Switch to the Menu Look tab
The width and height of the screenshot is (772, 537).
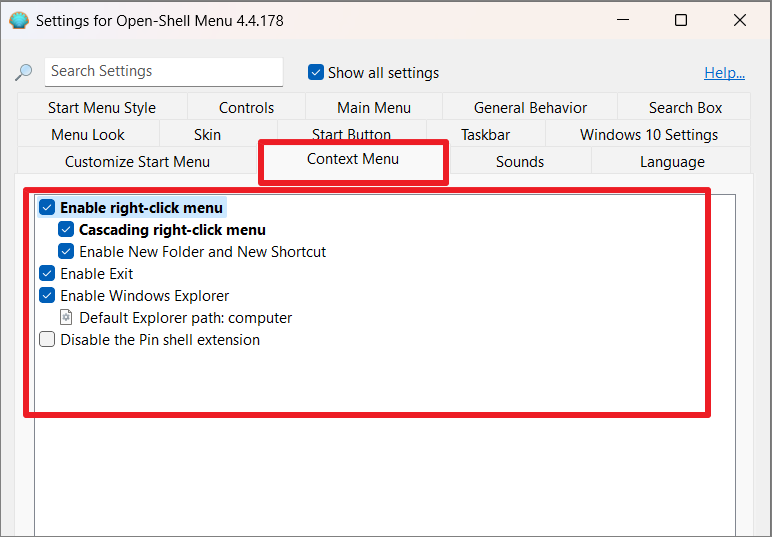click(88, 134)
